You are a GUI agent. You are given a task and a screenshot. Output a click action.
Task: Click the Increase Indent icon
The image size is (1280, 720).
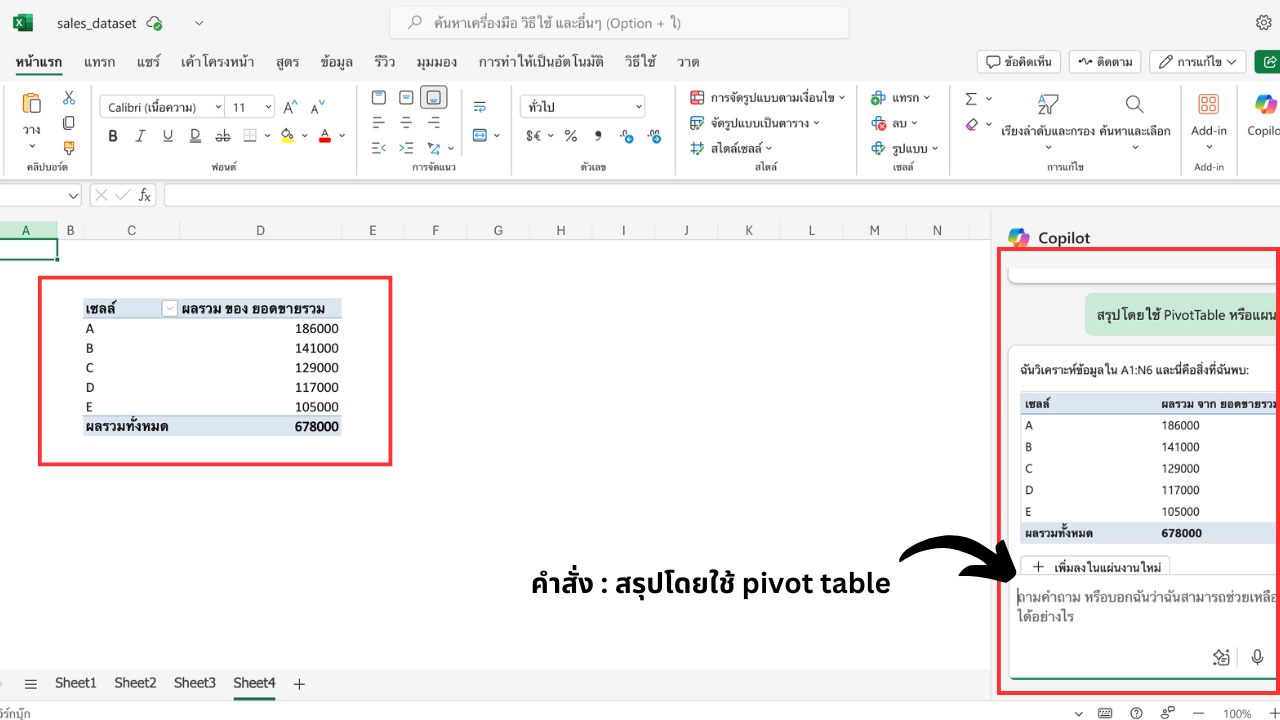[x=406, y=148]
